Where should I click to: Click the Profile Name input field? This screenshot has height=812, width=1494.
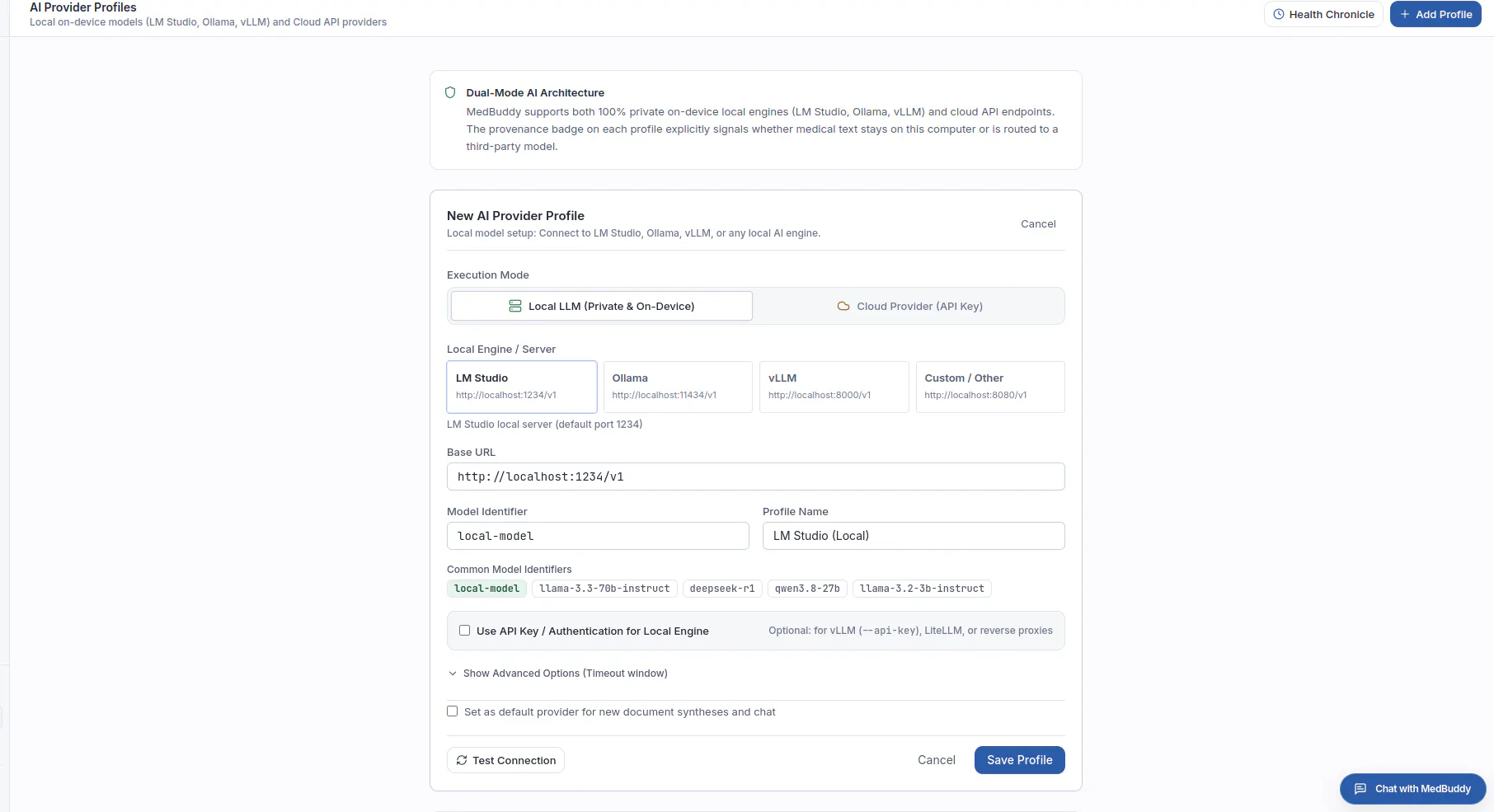[x=914, y=536]
